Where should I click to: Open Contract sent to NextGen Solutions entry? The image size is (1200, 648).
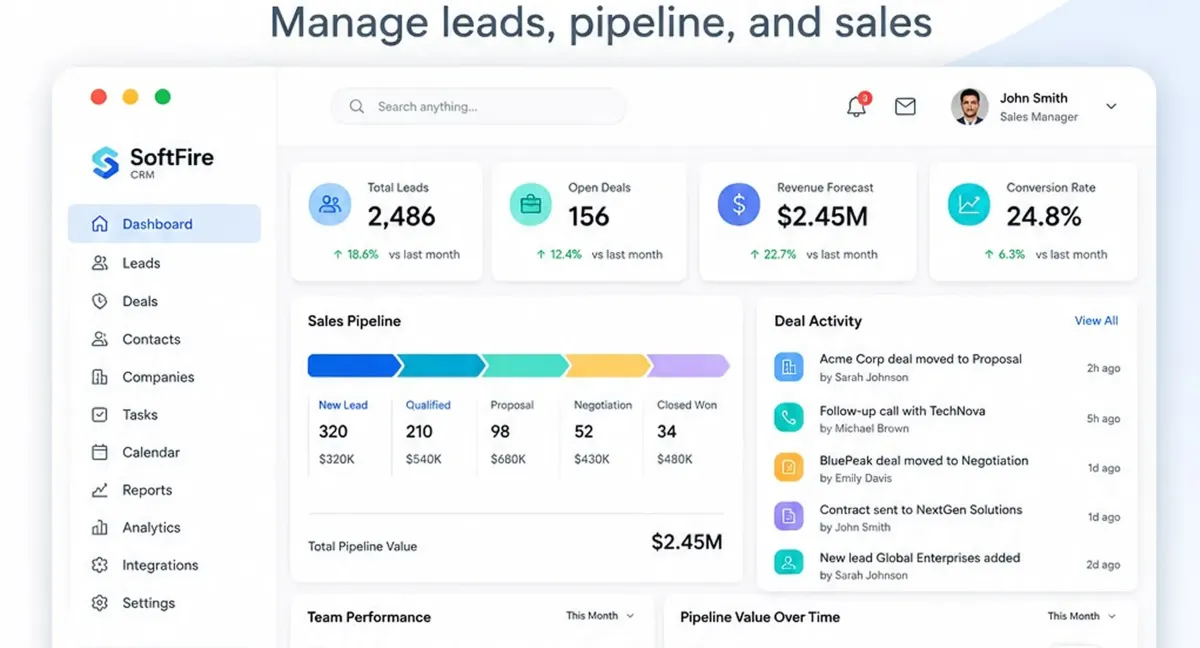[x=920, y=509]
